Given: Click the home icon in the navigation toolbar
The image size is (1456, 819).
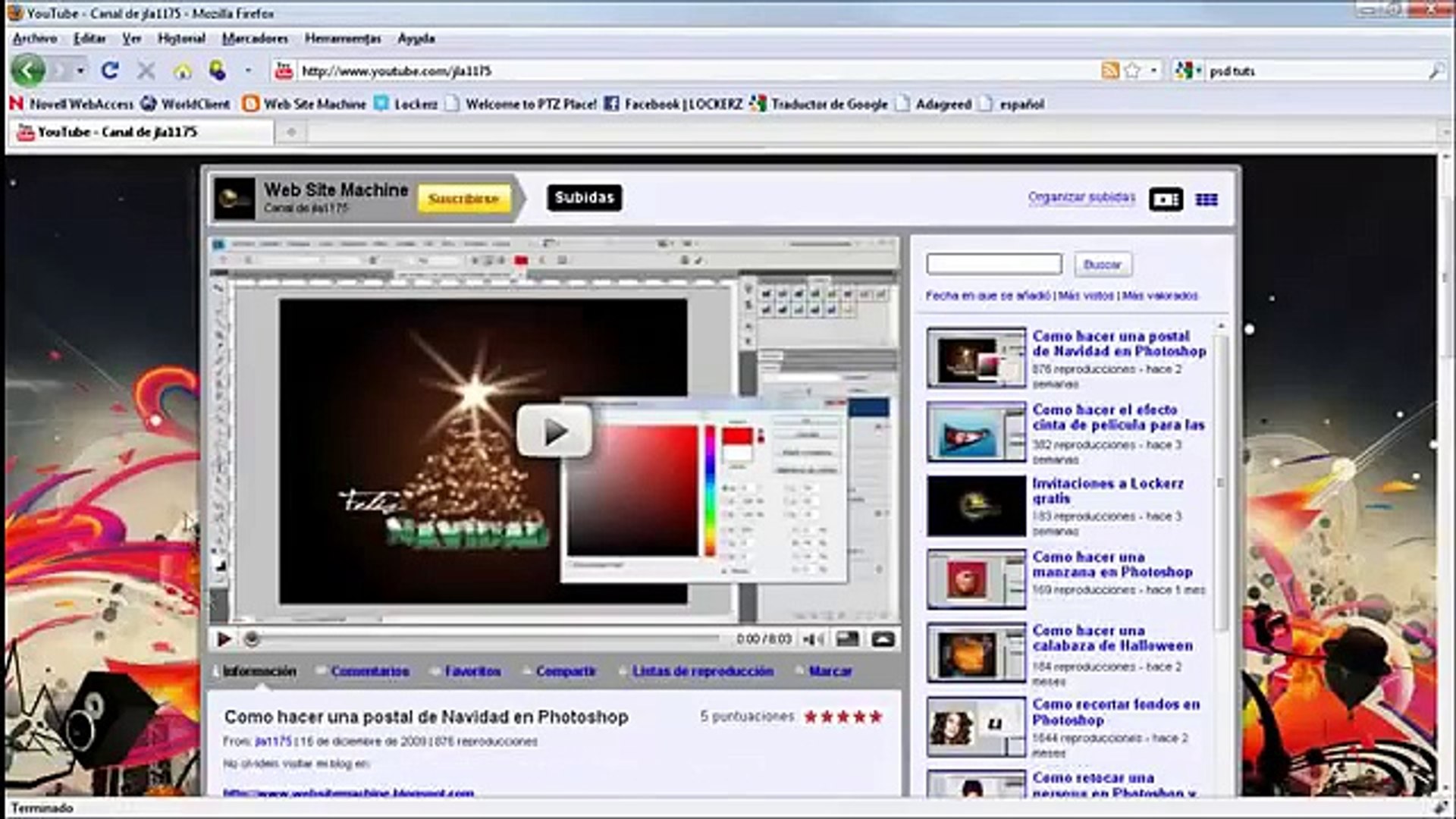Looking at the screenshot, I should click(x=183, y=71).
